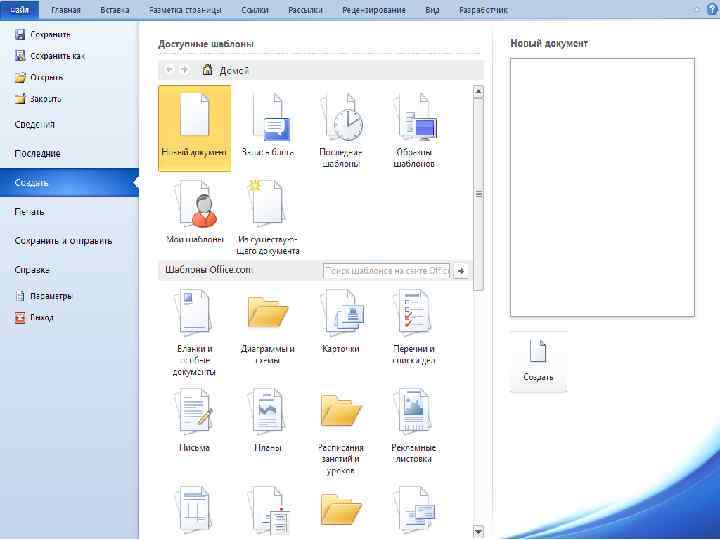This screenshot has height=540, width=720.
Task: Click Выход exit icon
Action: point(20,317)
